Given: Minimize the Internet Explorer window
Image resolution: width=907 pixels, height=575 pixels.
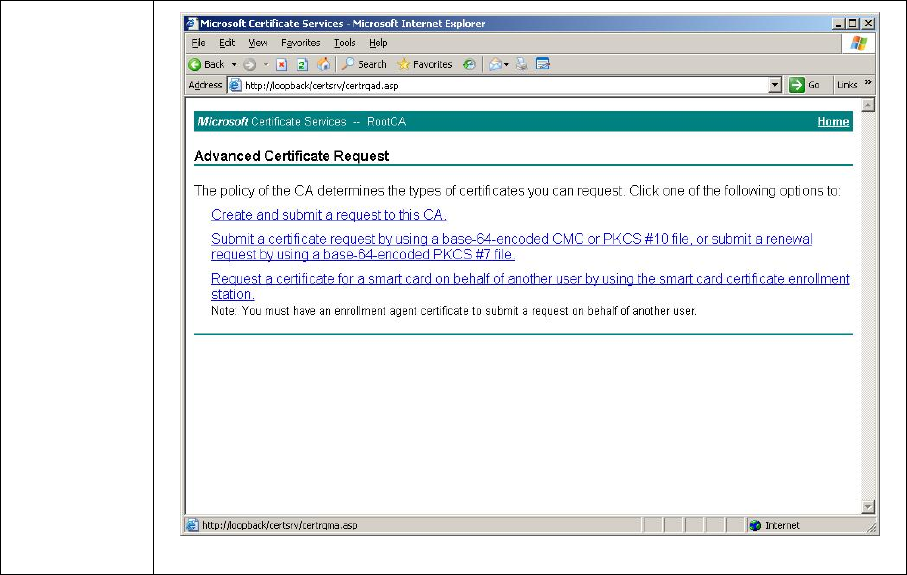Looking at the screenshot, I should pos(839,24).
